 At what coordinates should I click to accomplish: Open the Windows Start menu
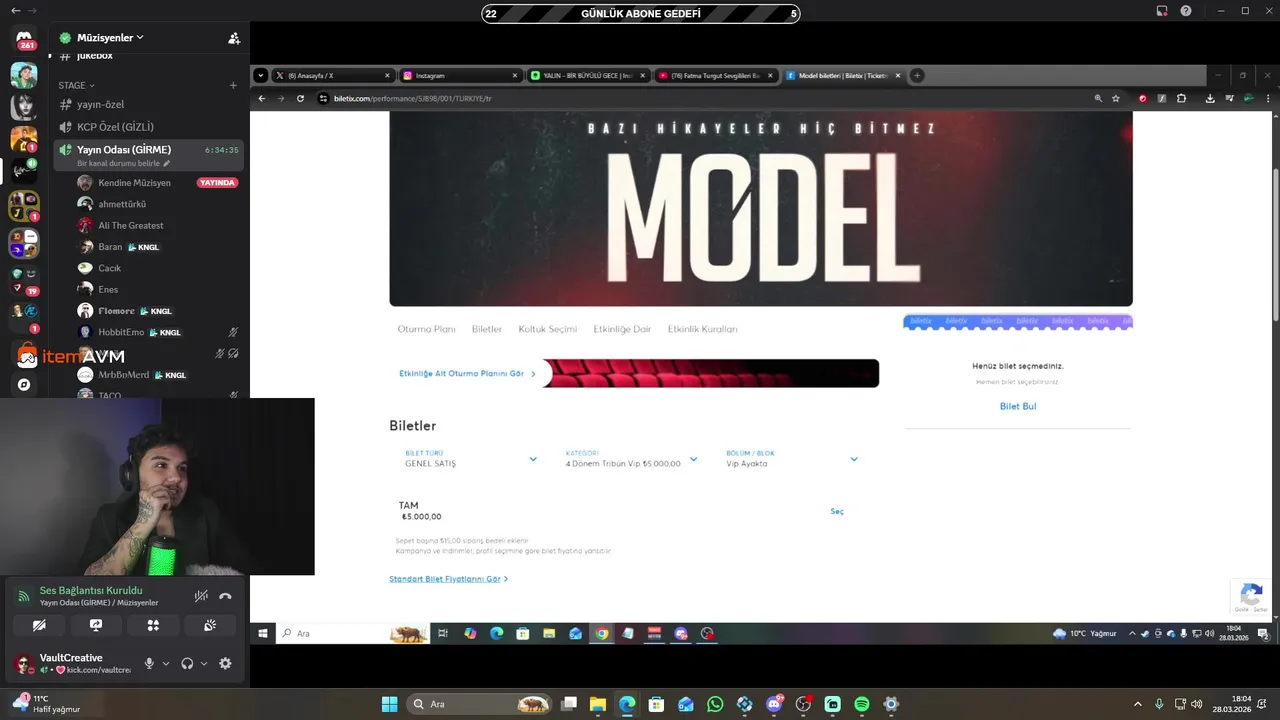(389, 704)
